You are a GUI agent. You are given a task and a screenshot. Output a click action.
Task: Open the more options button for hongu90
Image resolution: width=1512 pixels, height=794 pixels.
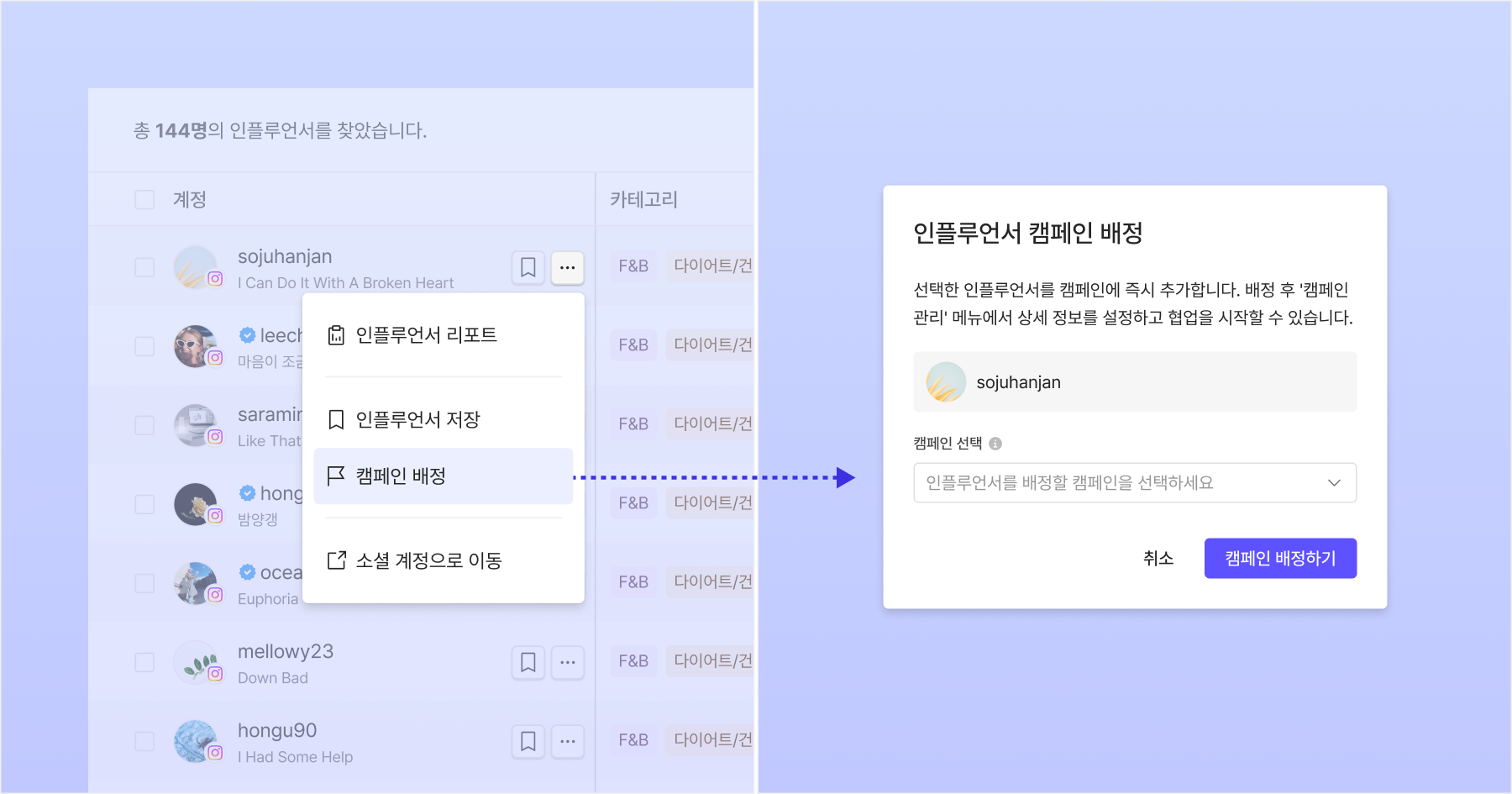click(x=568, y=741)
